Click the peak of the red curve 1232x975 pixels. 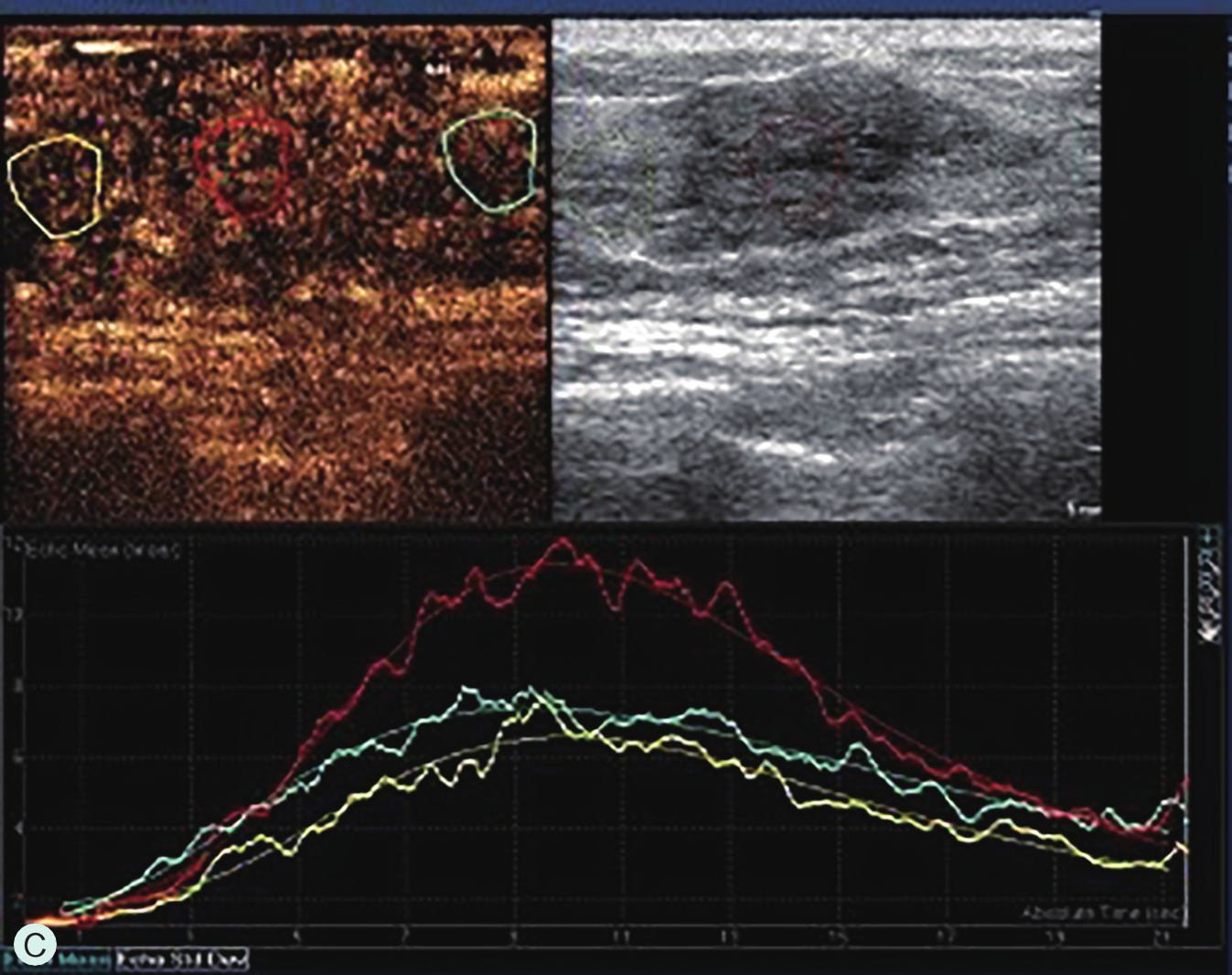coord(564,541)
